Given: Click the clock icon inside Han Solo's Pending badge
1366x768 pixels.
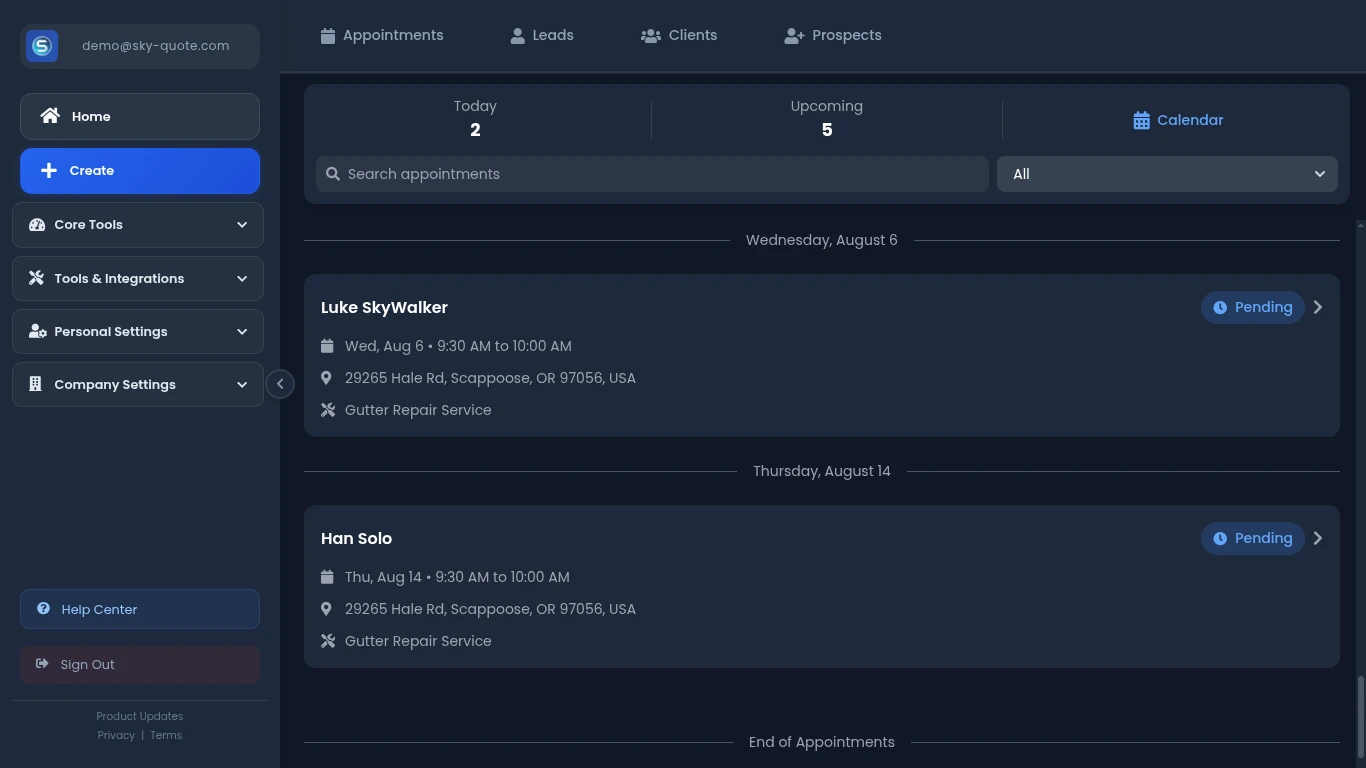Looking at the screenshot, I should (x=1220, y=538).
